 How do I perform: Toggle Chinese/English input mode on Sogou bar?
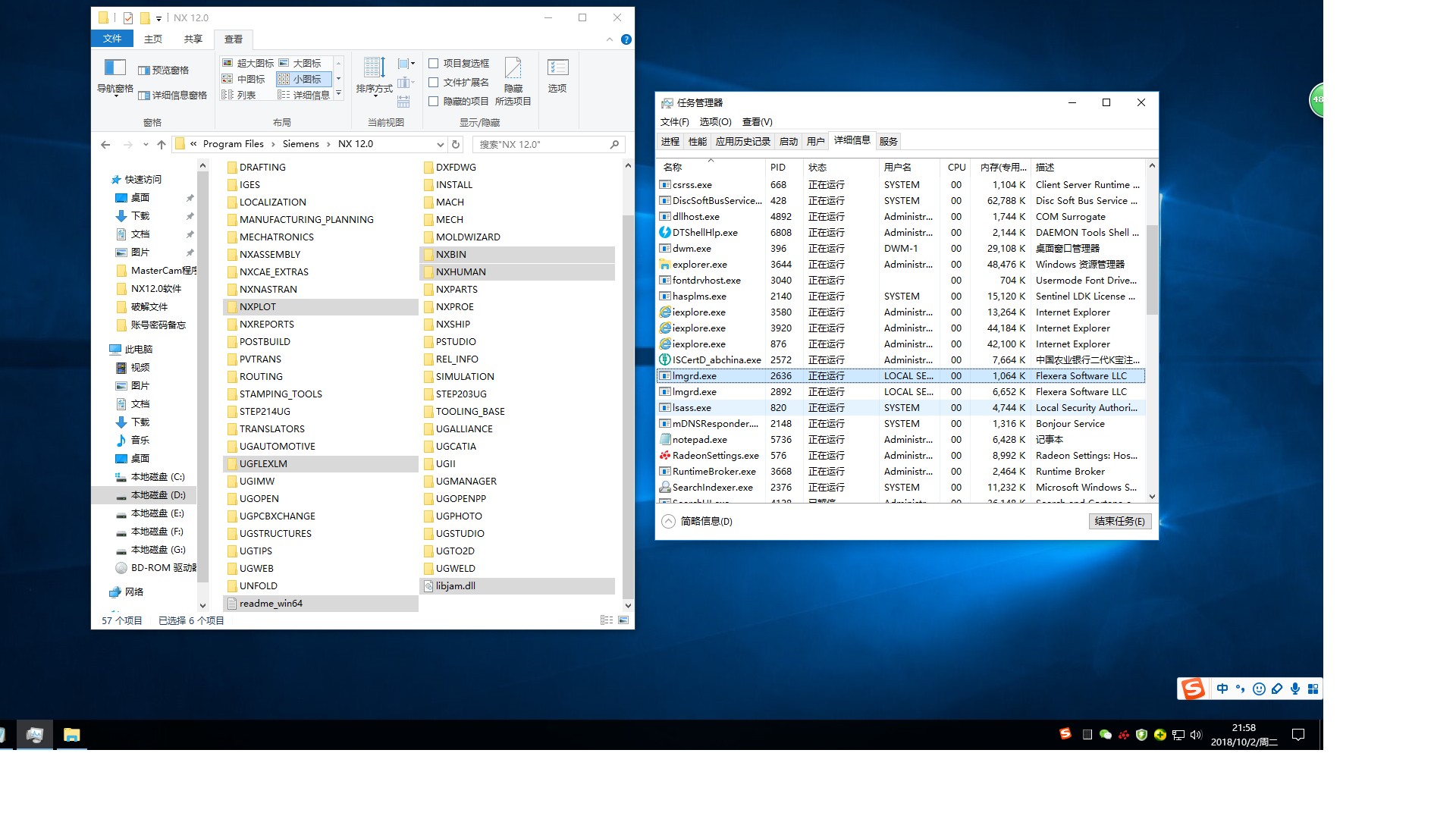pyautogui.click(x=1222, y=689)
